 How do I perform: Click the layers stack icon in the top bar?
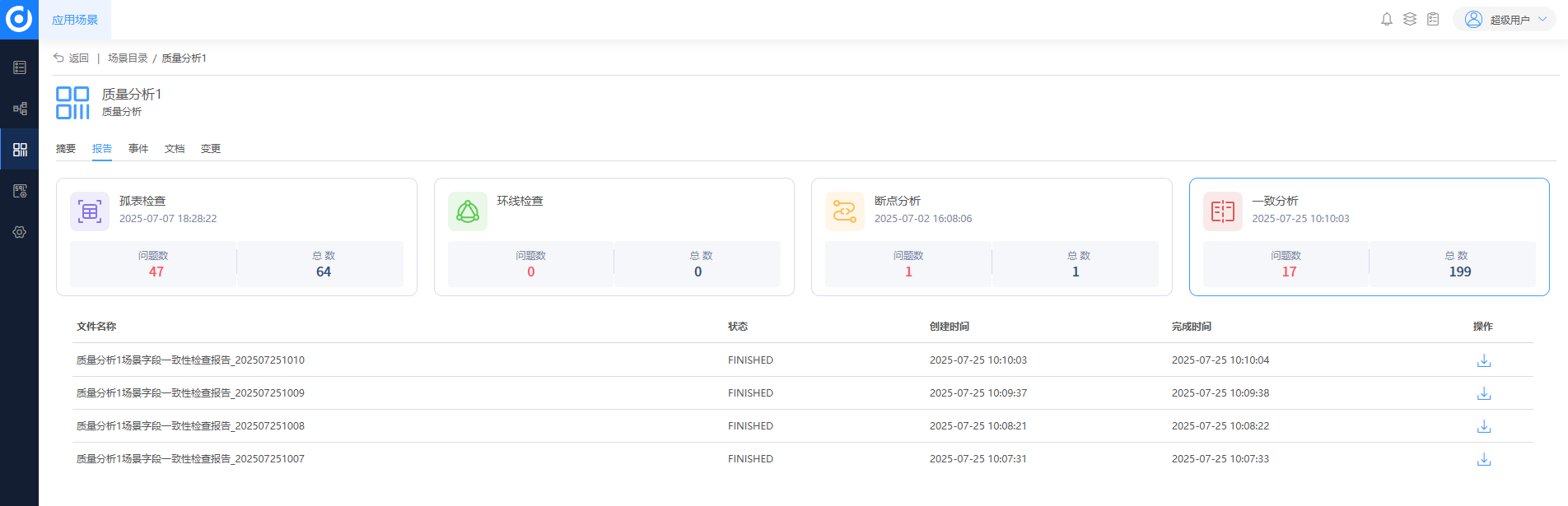coord(1410,19)
